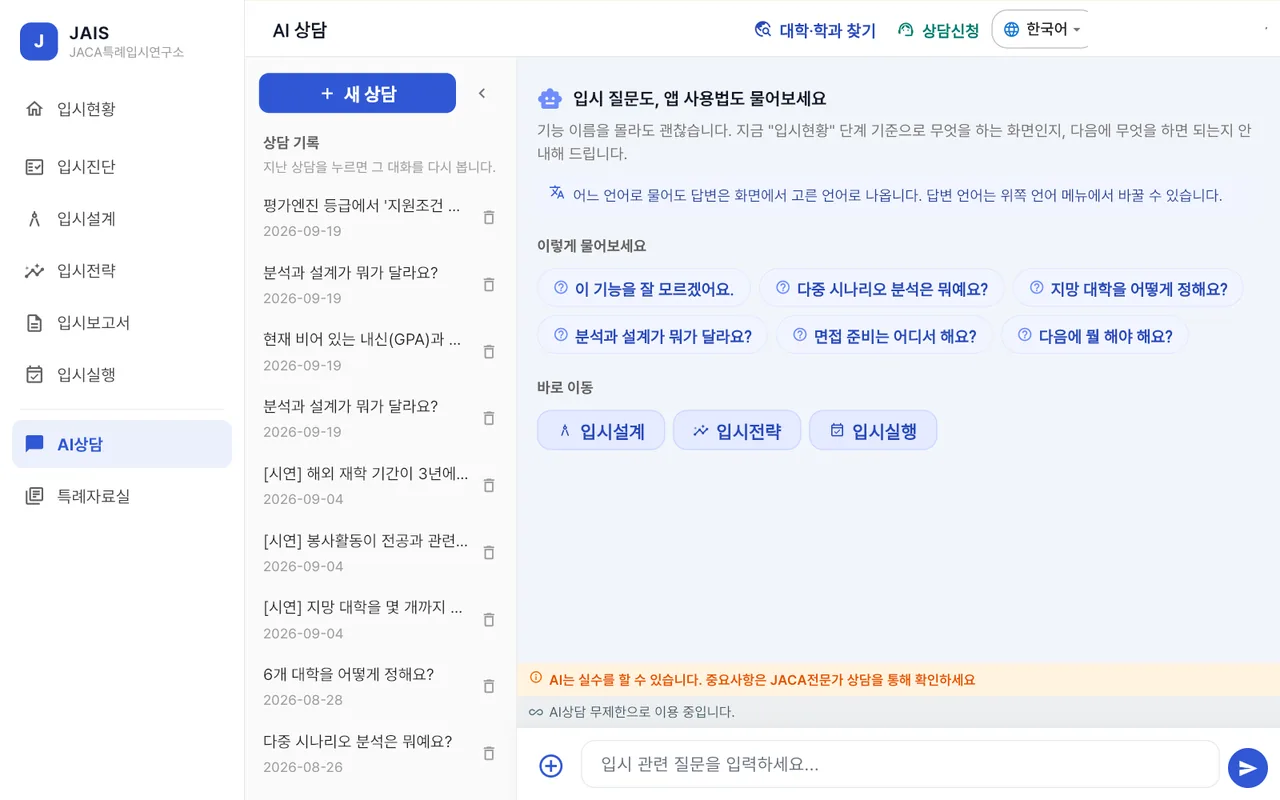The image size is (1280, 800).
Task: Click the attach plus icon beside input
Action: tap(551, 765)
